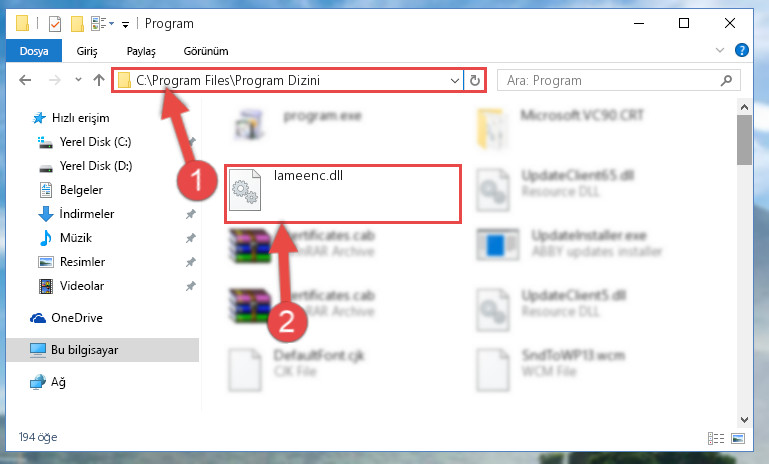The width and height of the screenshot is (769, 464).
Task: Refresh the current folder view
Action: click(475, 80)
